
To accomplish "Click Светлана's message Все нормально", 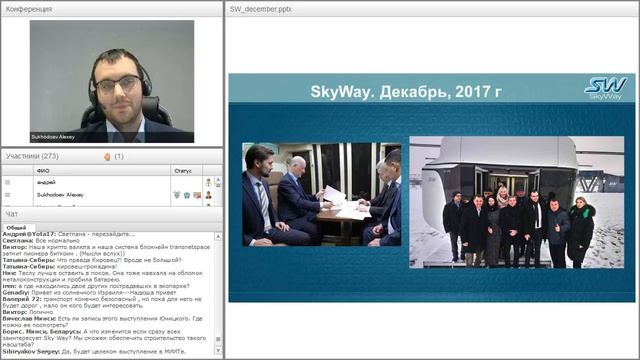I will pos(41,241).
